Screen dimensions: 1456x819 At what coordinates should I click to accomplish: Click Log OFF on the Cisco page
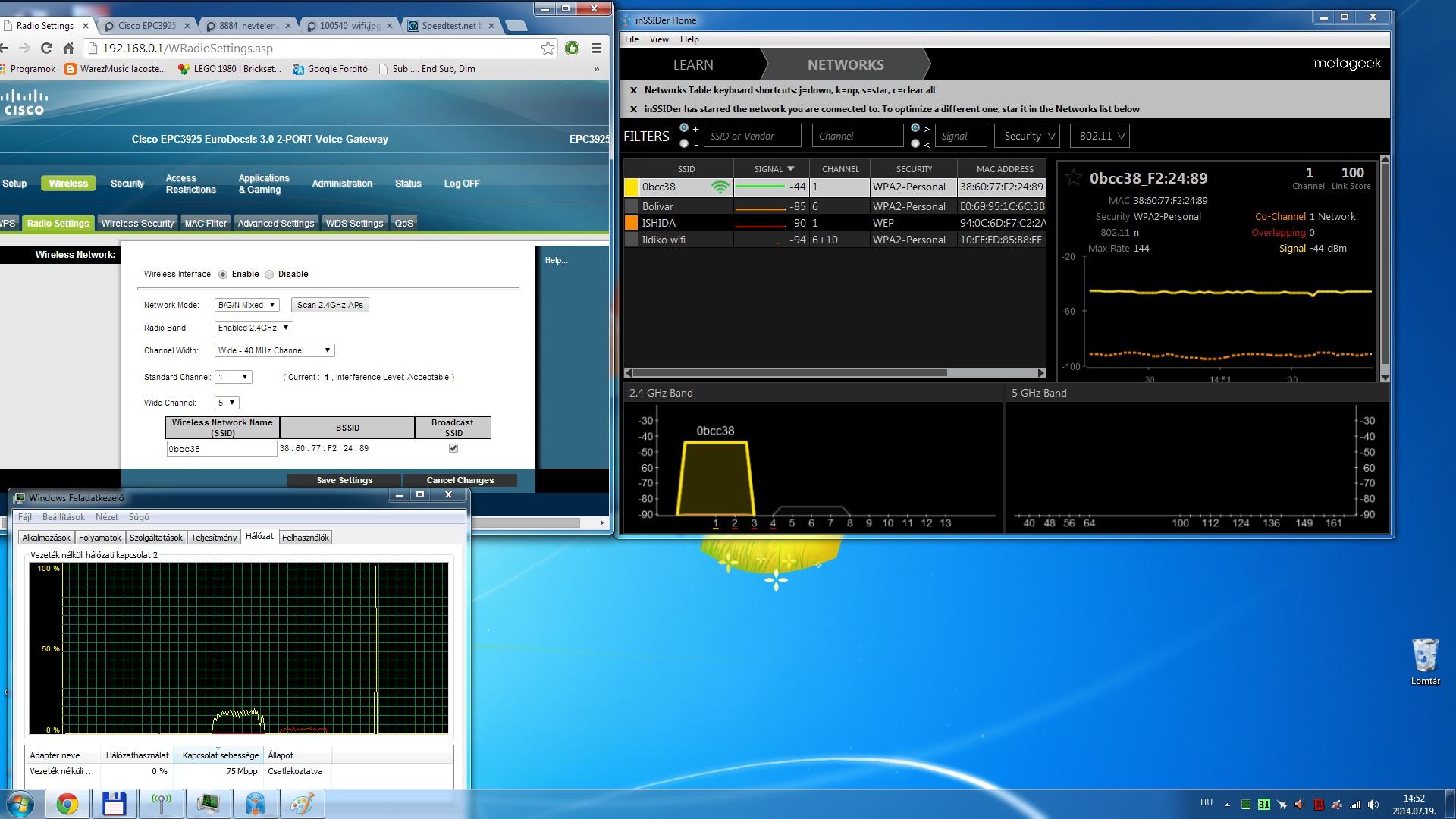(x=462, y=184)
